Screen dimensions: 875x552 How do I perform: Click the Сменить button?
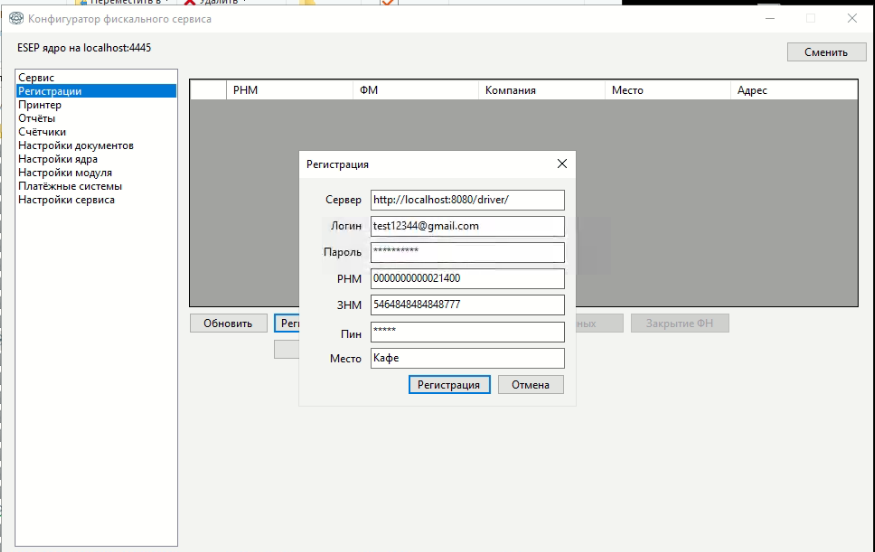[x=826, y=52]
